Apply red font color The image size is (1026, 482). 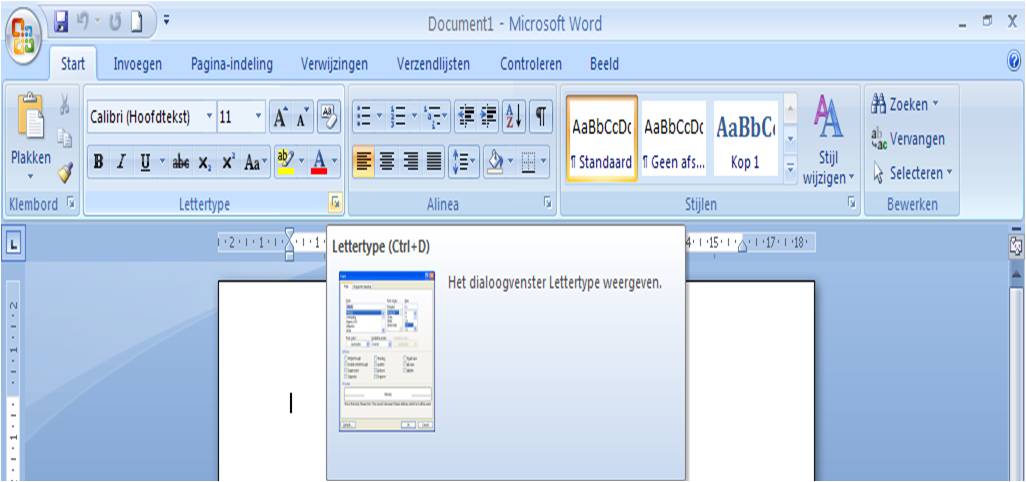(319, 162)
